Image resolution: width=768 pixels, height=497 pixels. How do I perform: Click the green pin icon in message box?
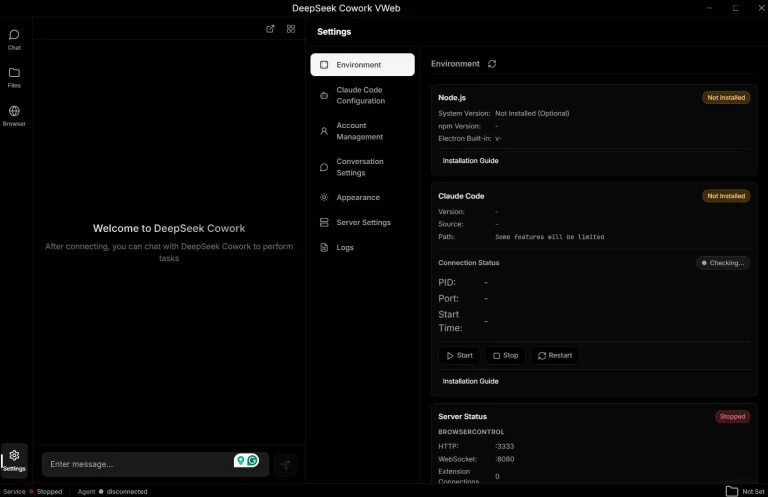click(240, 460)
